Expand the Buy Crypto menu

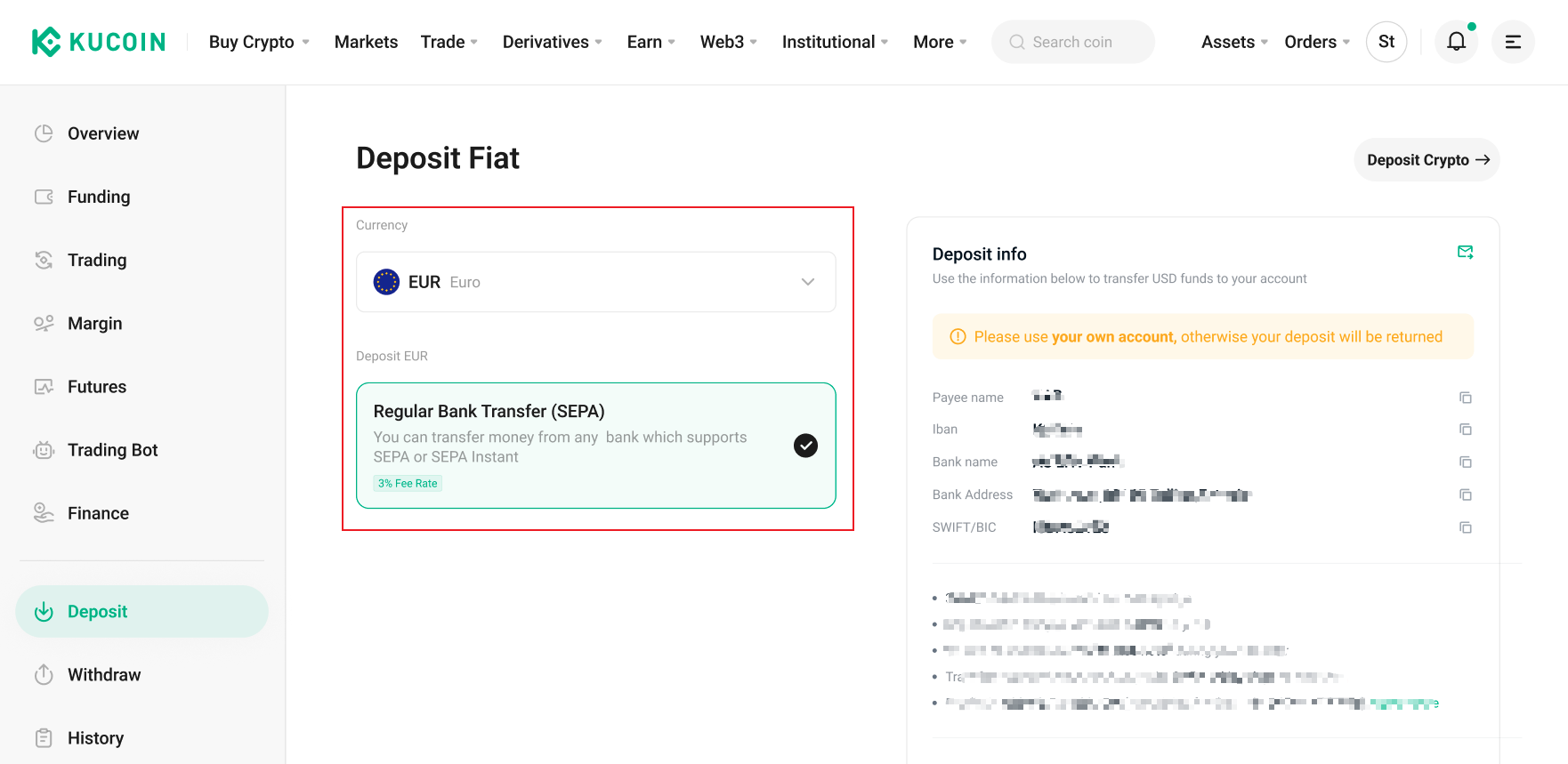259,42
